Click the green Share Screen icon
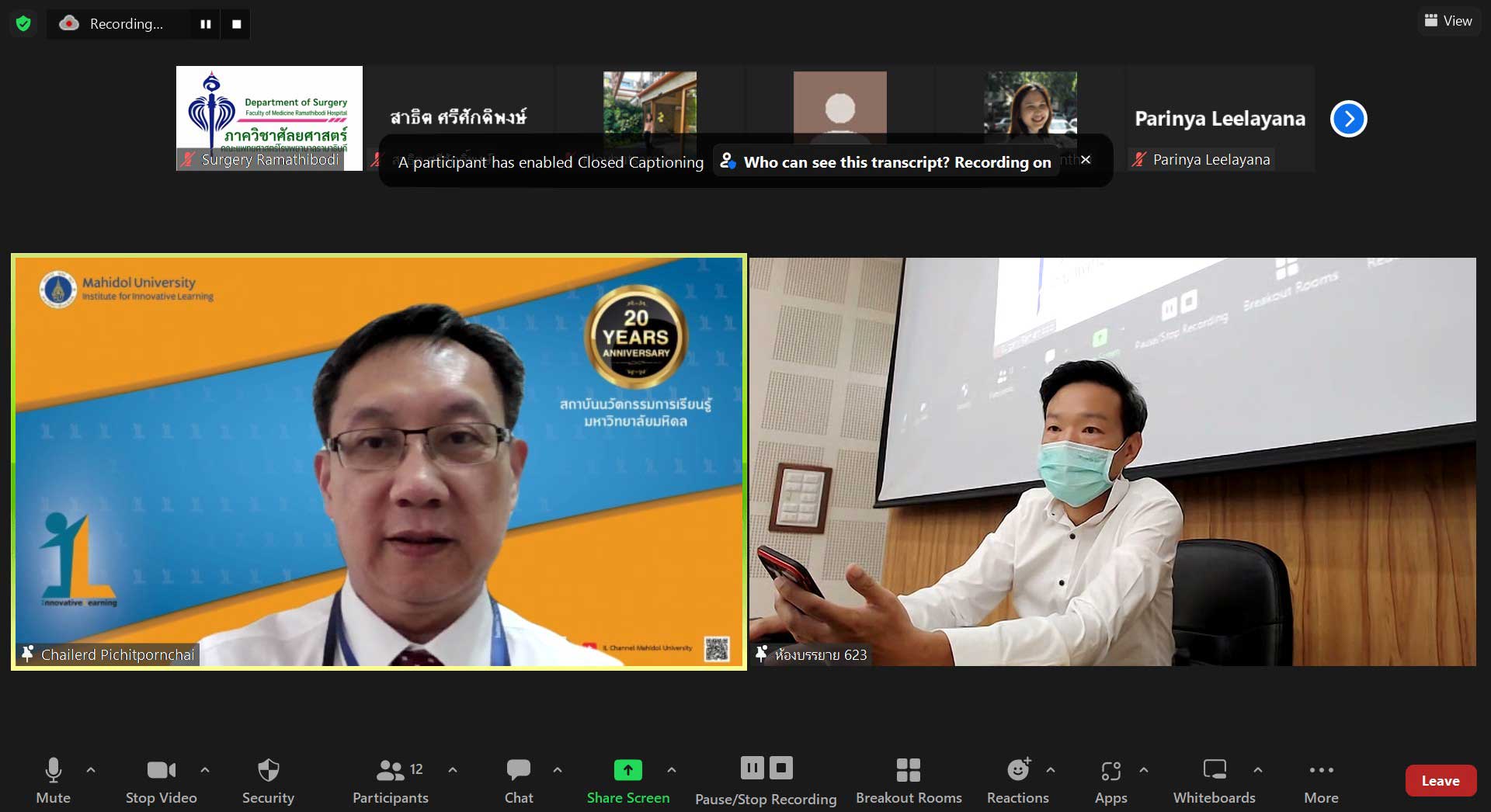This screenshot has width=1491, height=812. tap(627, 770)
